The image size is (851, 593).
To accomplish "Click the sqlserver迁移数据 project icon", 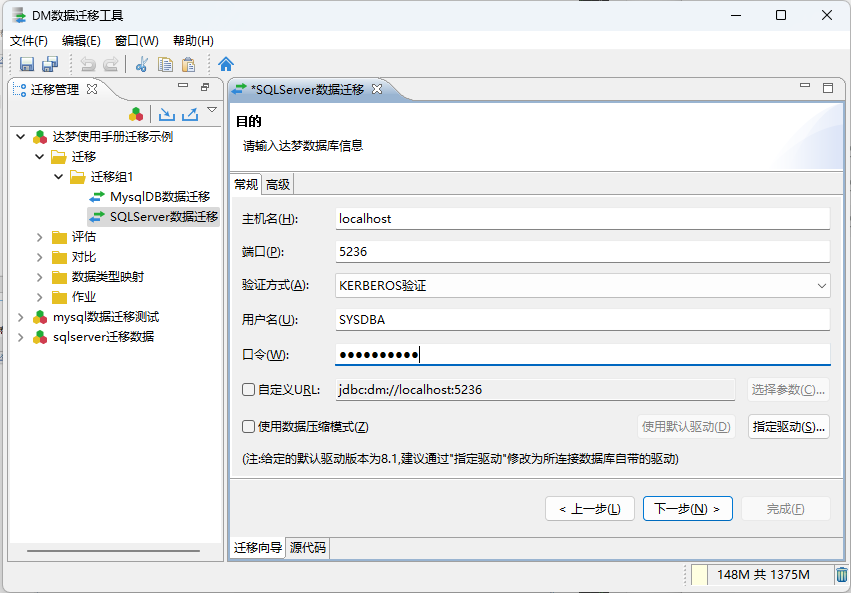I will tap(40, 337).
